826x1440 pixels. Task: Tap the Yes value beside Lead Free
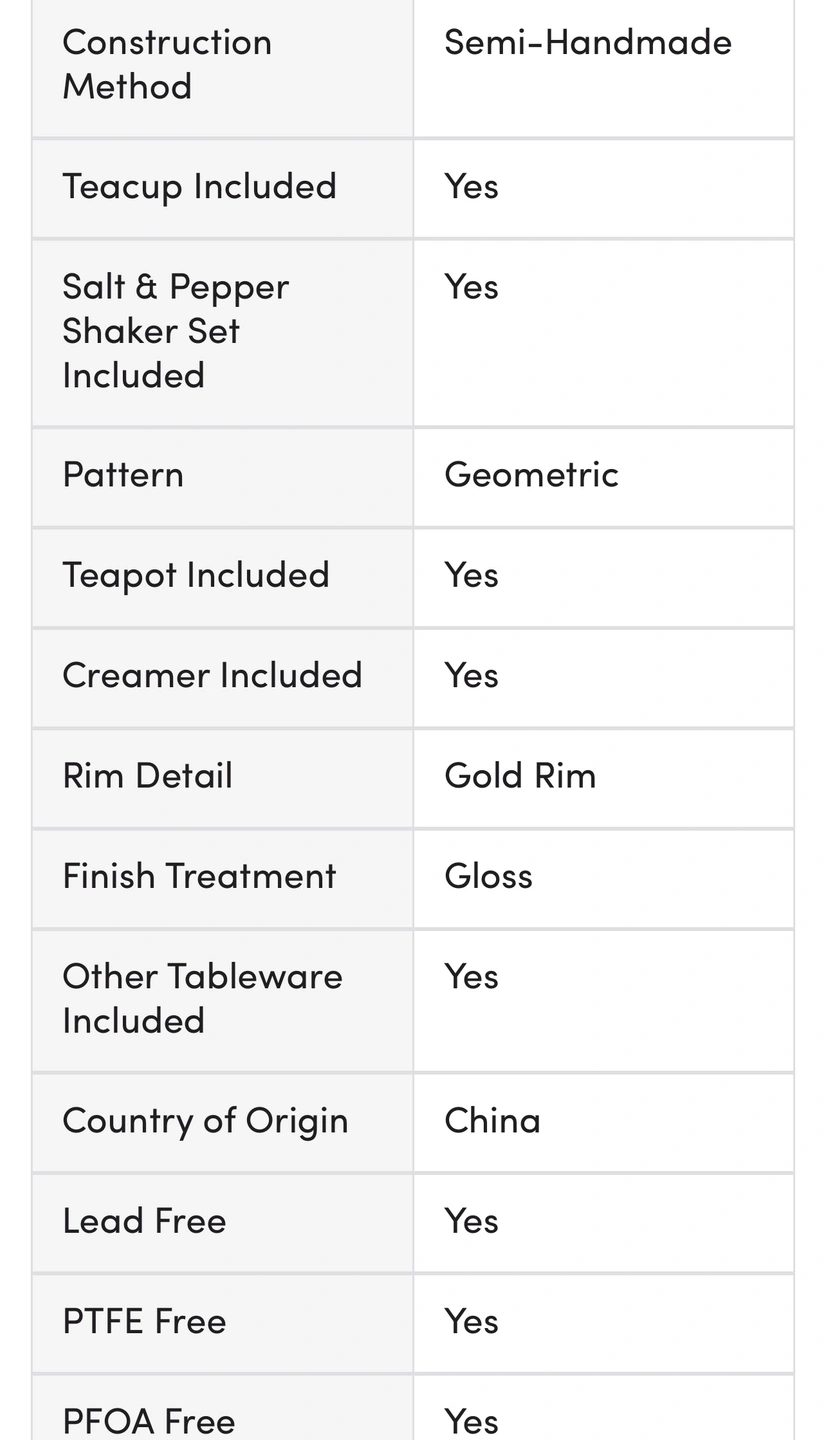point(471,1221)
